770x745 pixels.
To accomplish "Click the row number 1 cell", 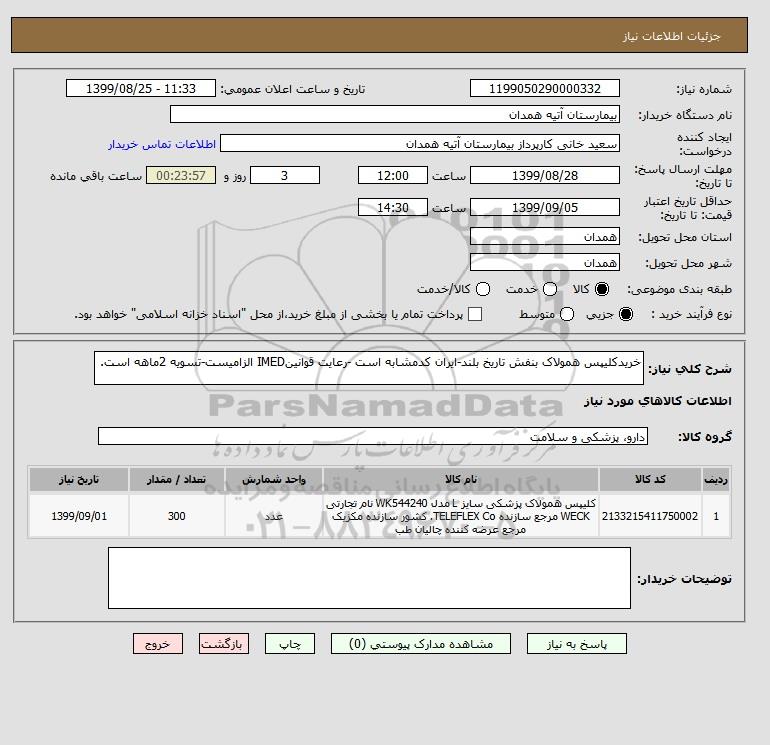I will [x=716, y=516].
